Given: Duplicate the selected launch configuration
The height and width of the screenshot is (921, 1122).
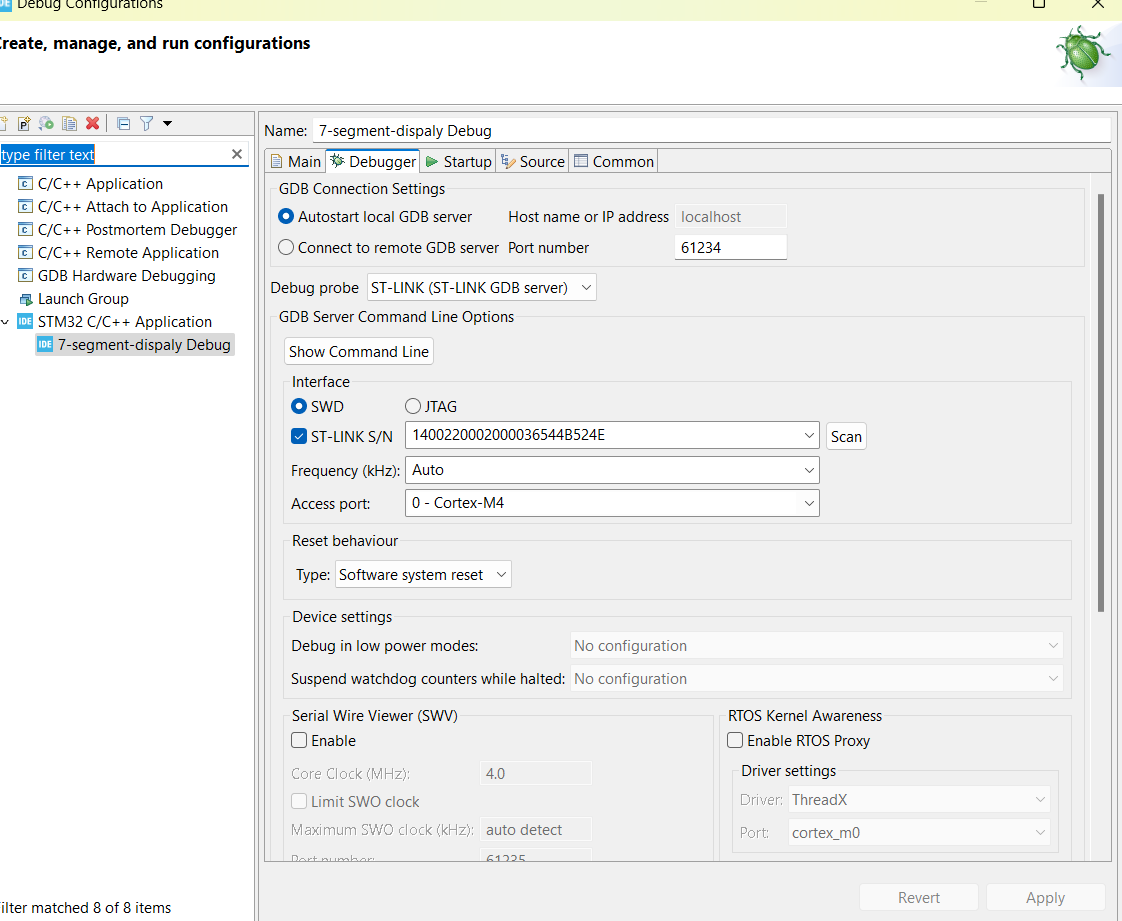Looking at the screenshot, I should [69, 123].
